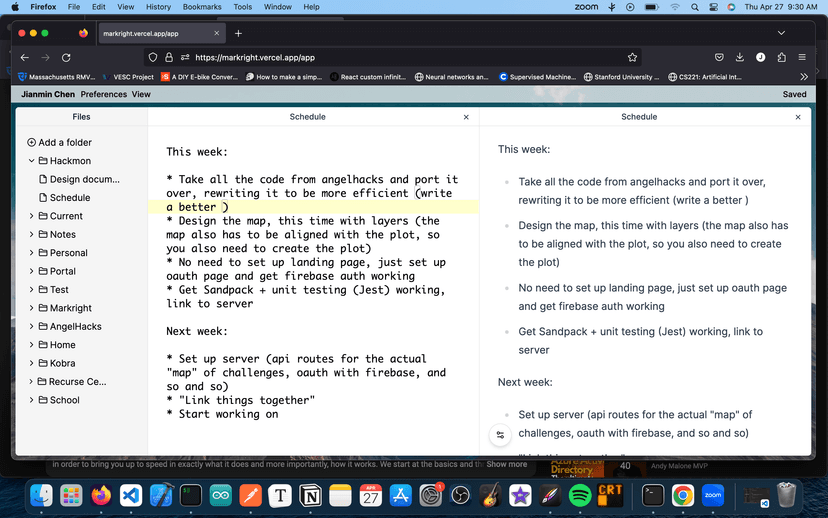
Task: Bookmark this page with the star icon
Action: (x=633, y=57)
